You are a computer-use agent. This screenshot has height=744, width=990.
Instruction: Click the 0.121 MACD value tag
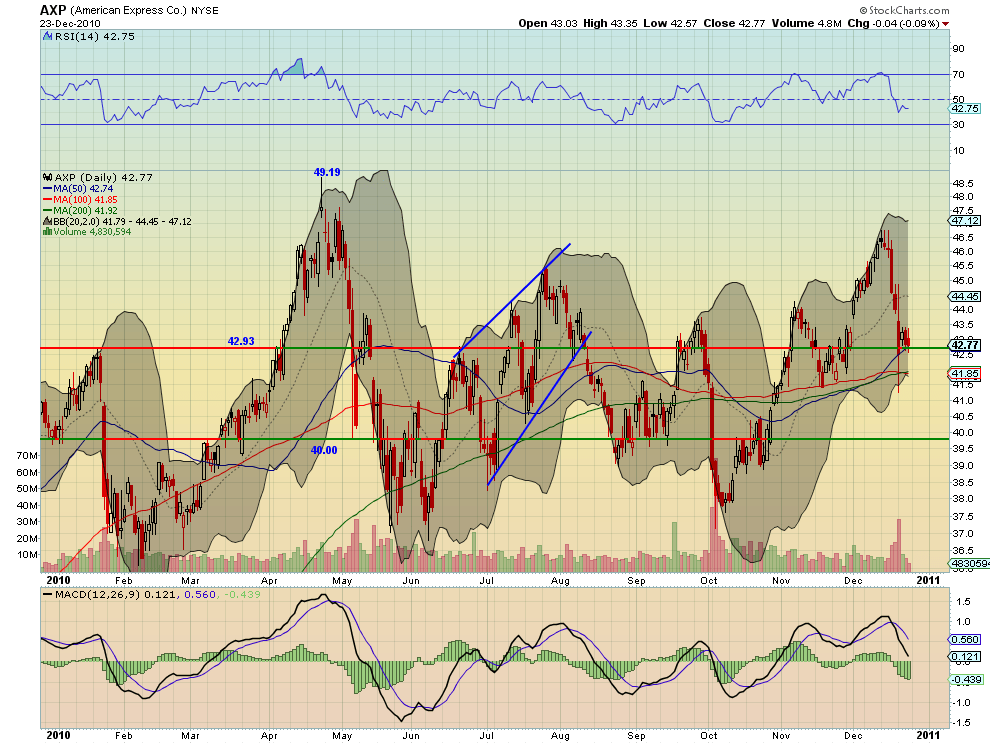click(x=965, y=656)
